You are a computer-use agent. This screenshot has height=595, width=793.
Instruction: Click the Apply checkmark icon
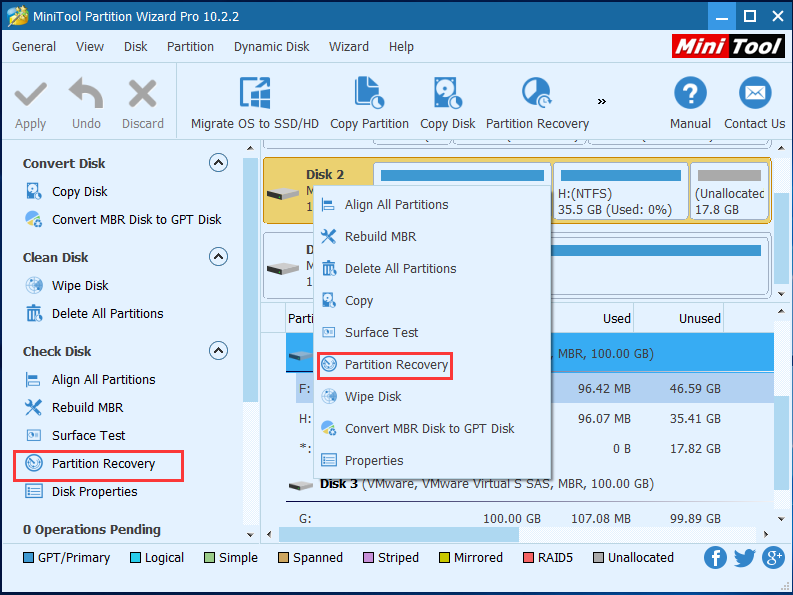(x=30, y=95)
